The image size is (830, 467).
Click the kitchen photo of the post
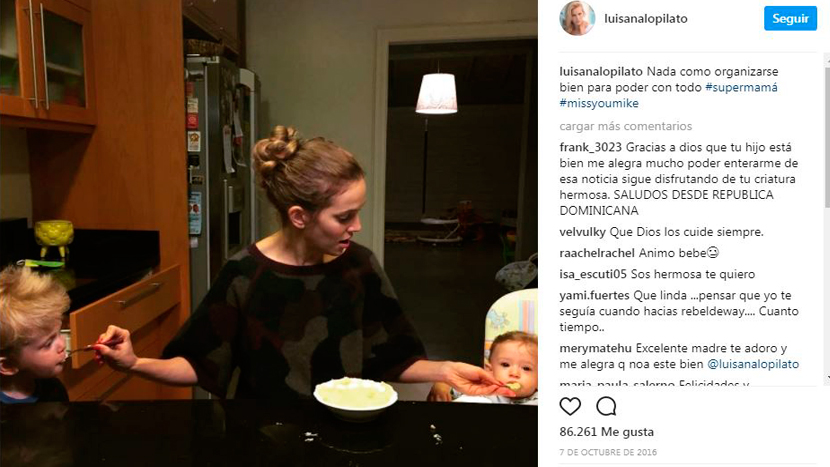coord(269,234)
